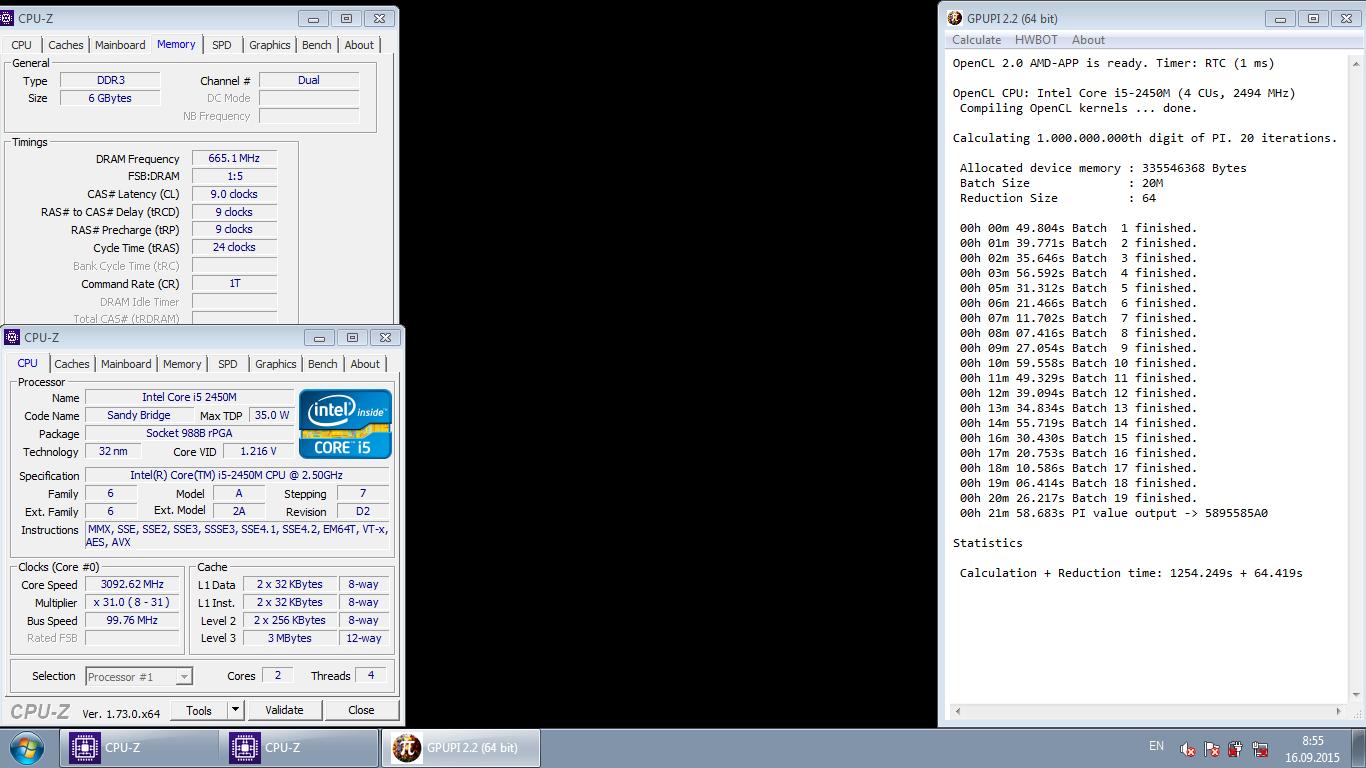Click the DRAM Frequency 665.1 MHz field
The width and height of the screenshot is (1366, 768).
234,158
